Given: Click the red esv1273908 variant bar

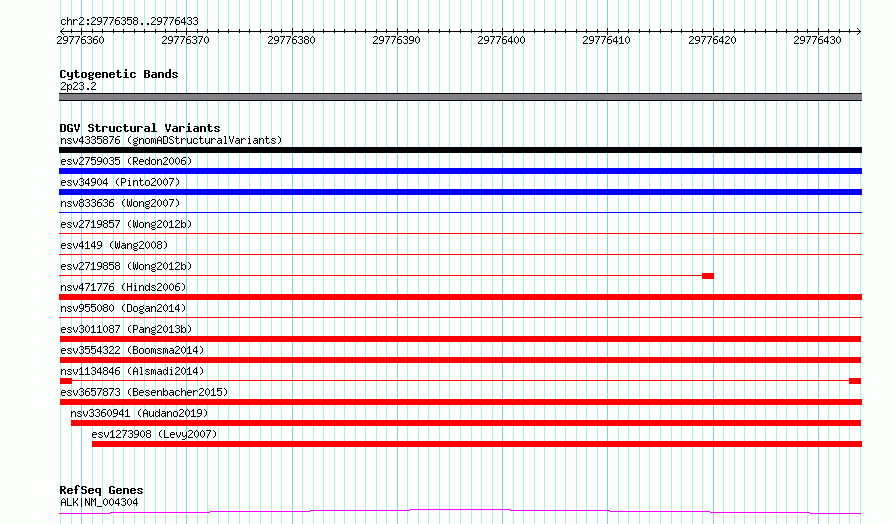Looking at the screenshot, I should click(477, 444).
